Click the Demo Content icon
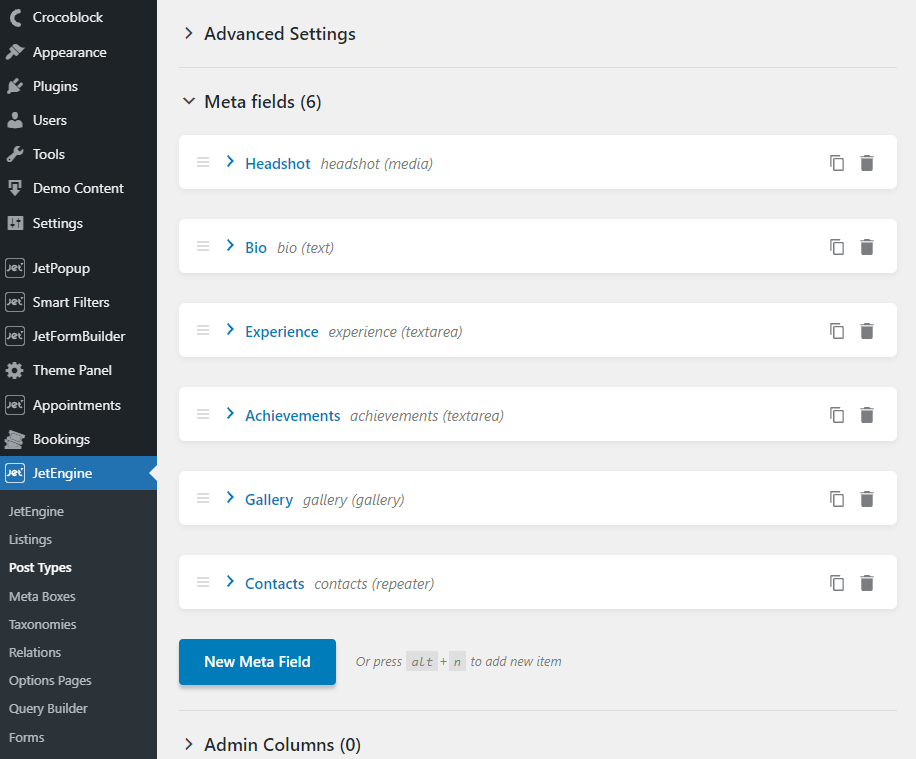916x759 pixels. click(x=15, y=188)
